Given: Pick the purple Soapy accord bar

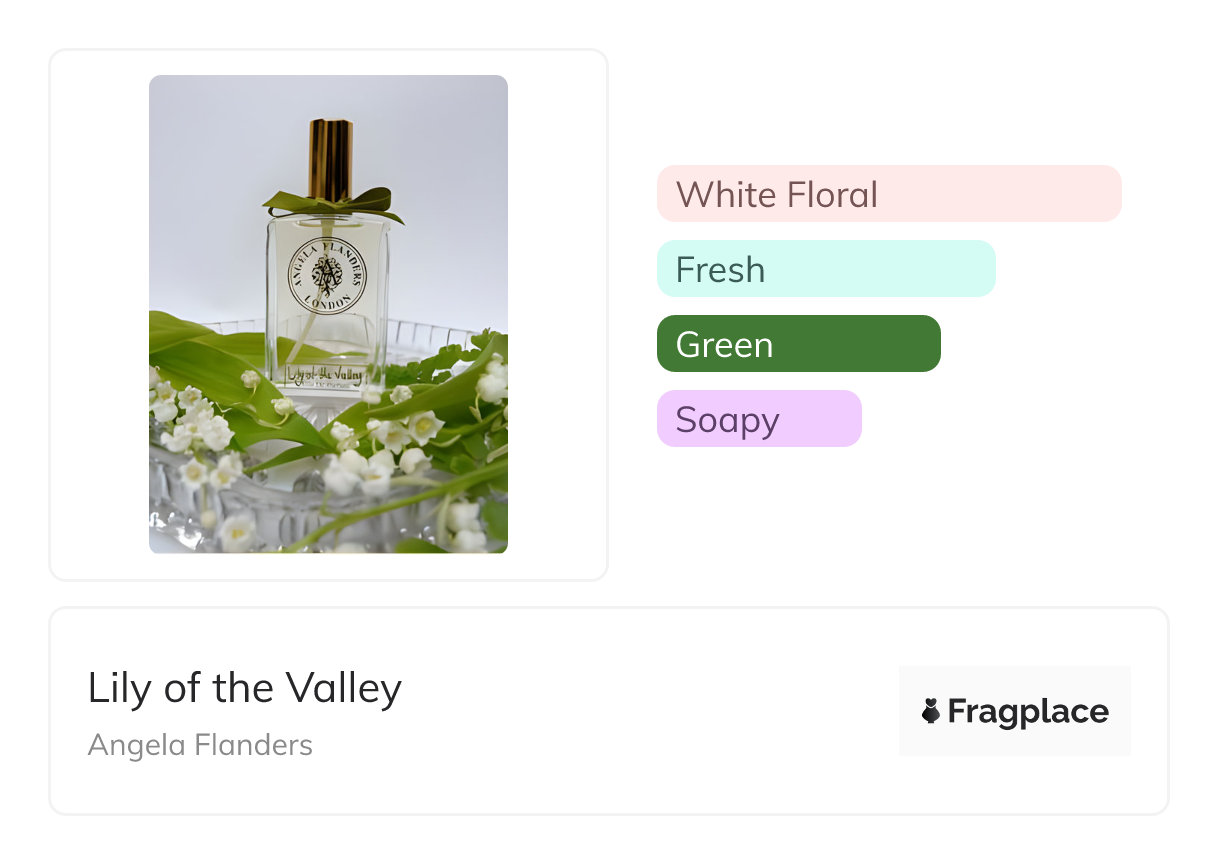Looking at the screenshot, I should tap(758, 419).
